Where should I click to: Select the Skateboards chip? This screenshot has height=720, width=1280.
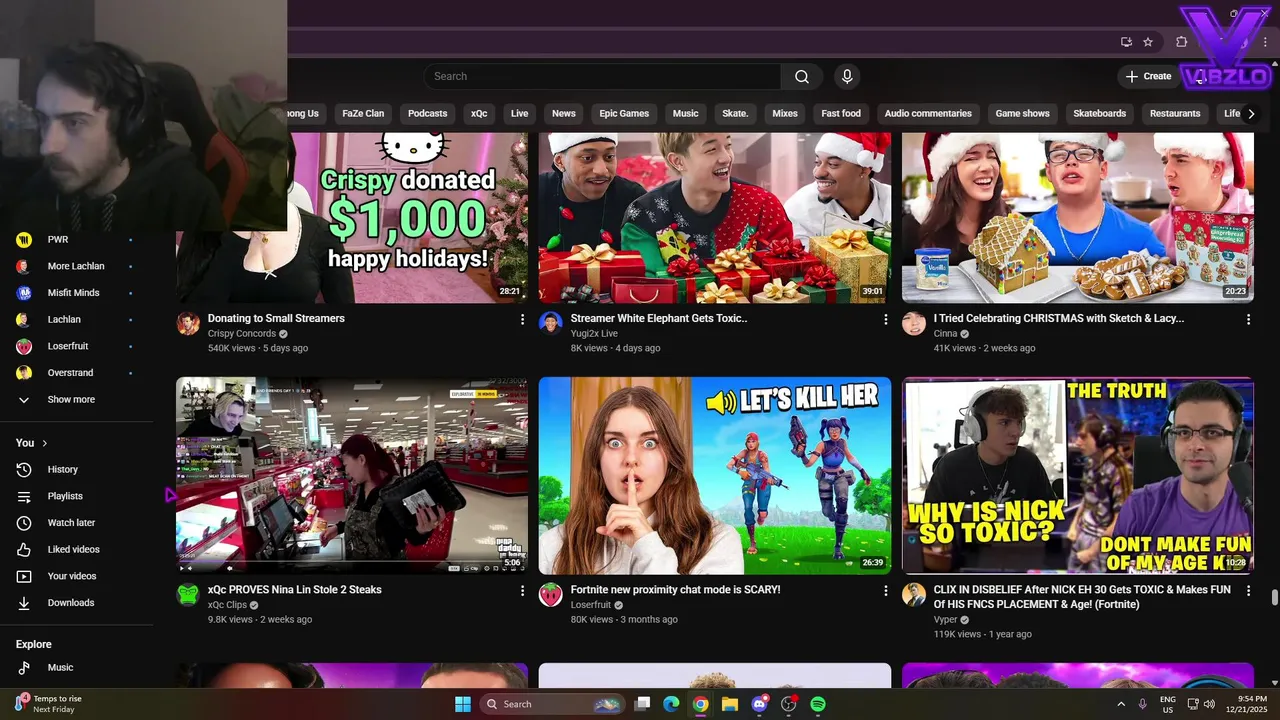(x=1100, y=114)
